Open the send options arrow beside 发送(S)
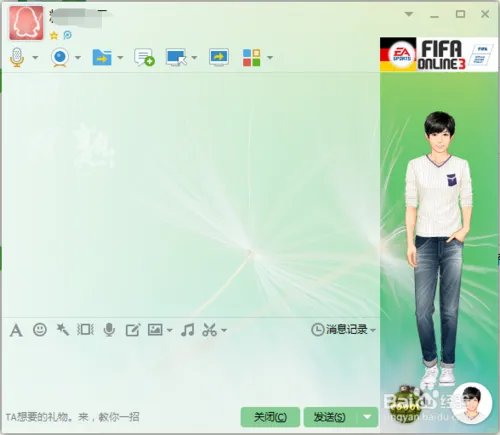500x435 pixels. 367,417
